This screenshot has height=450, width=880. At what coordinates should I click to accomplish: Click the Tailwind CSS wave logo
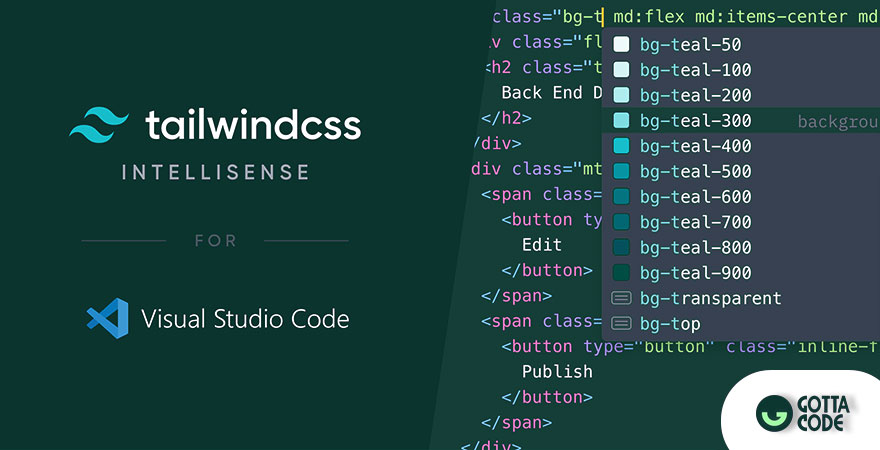tap(99, 125)
